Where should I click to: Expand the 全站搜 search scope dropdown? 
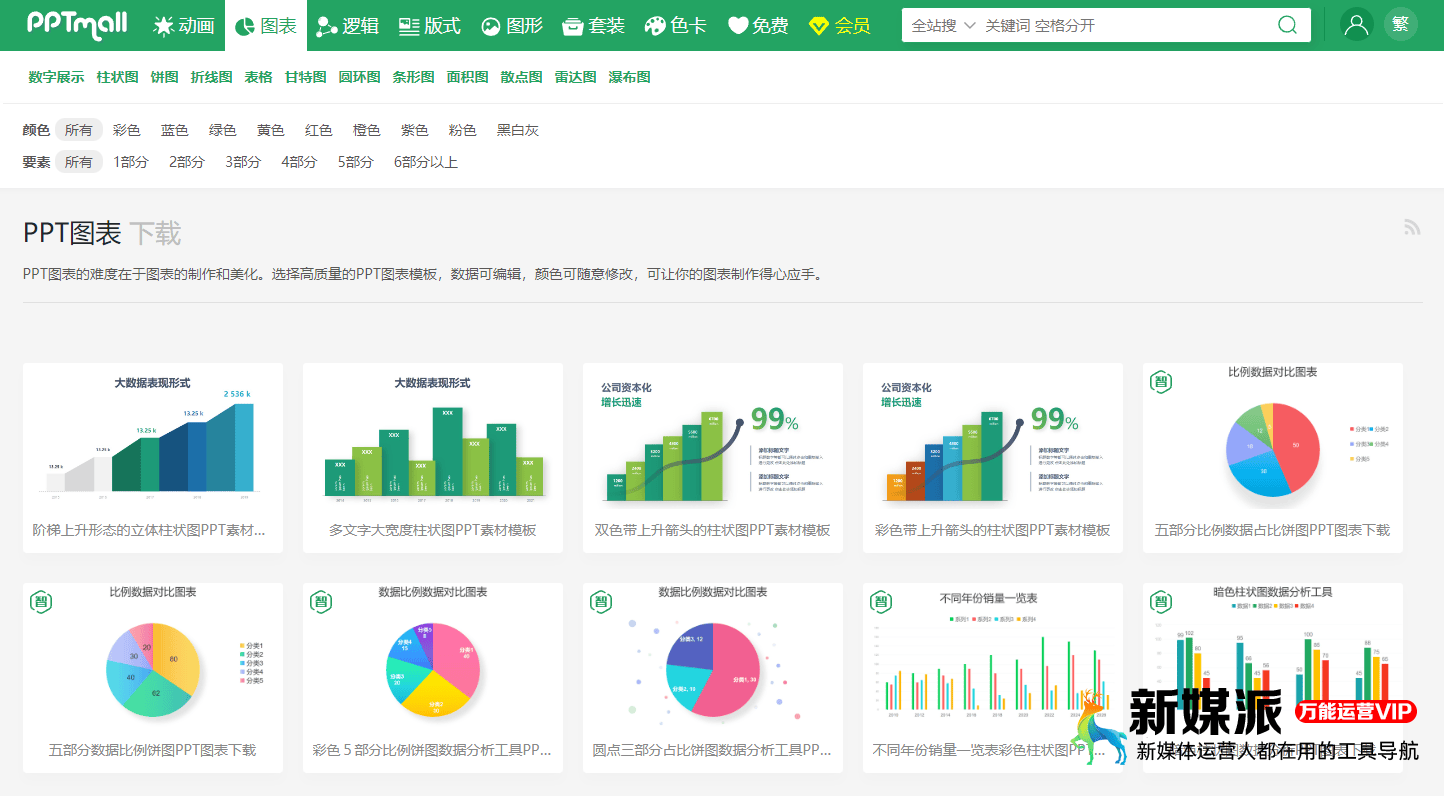pyautogui.click(x=942, y=26)
